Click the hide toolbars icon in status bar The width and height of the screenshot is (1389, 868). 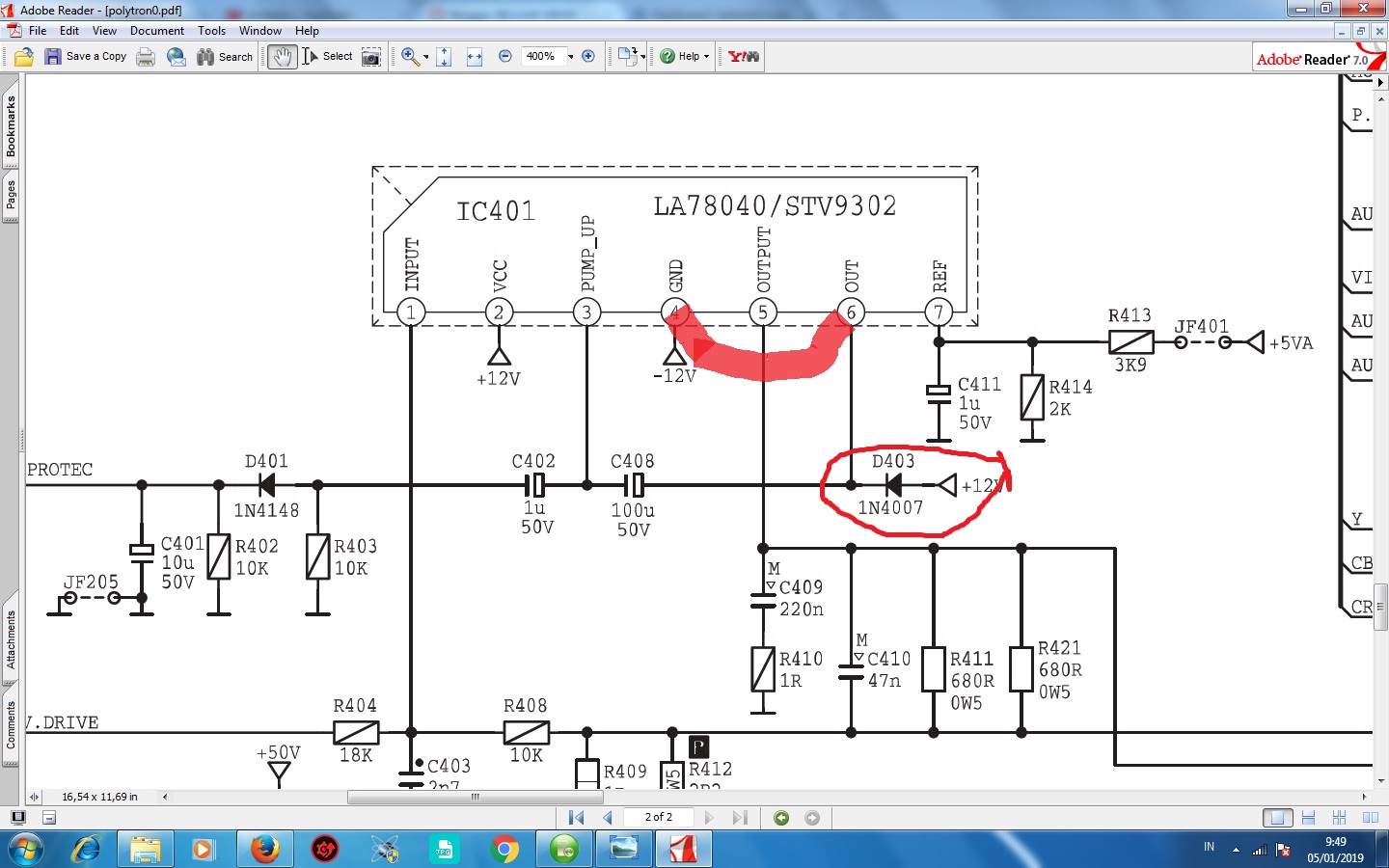[x=49, y=818]
